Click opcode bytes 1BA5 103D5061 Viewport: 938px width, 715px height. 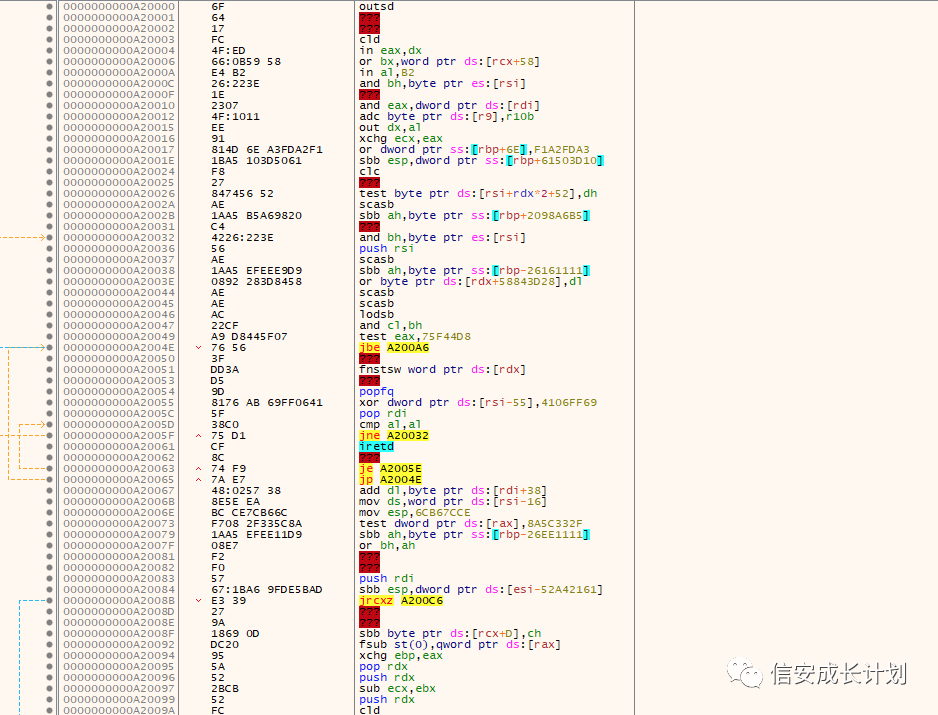pyautogui.click(x=257, y=161)
